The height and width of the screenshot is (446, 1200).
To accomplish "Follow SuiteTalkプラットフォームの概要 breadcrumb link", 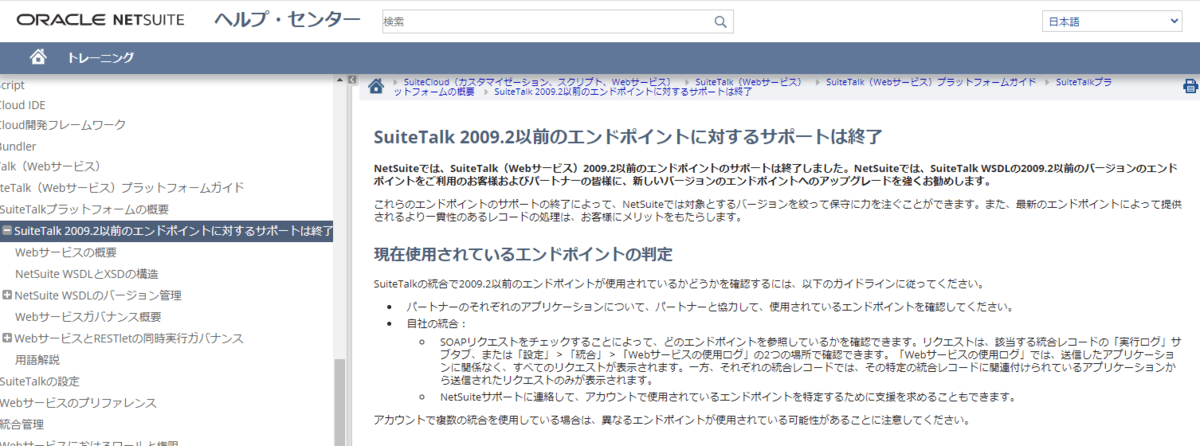I will 1083,81.
